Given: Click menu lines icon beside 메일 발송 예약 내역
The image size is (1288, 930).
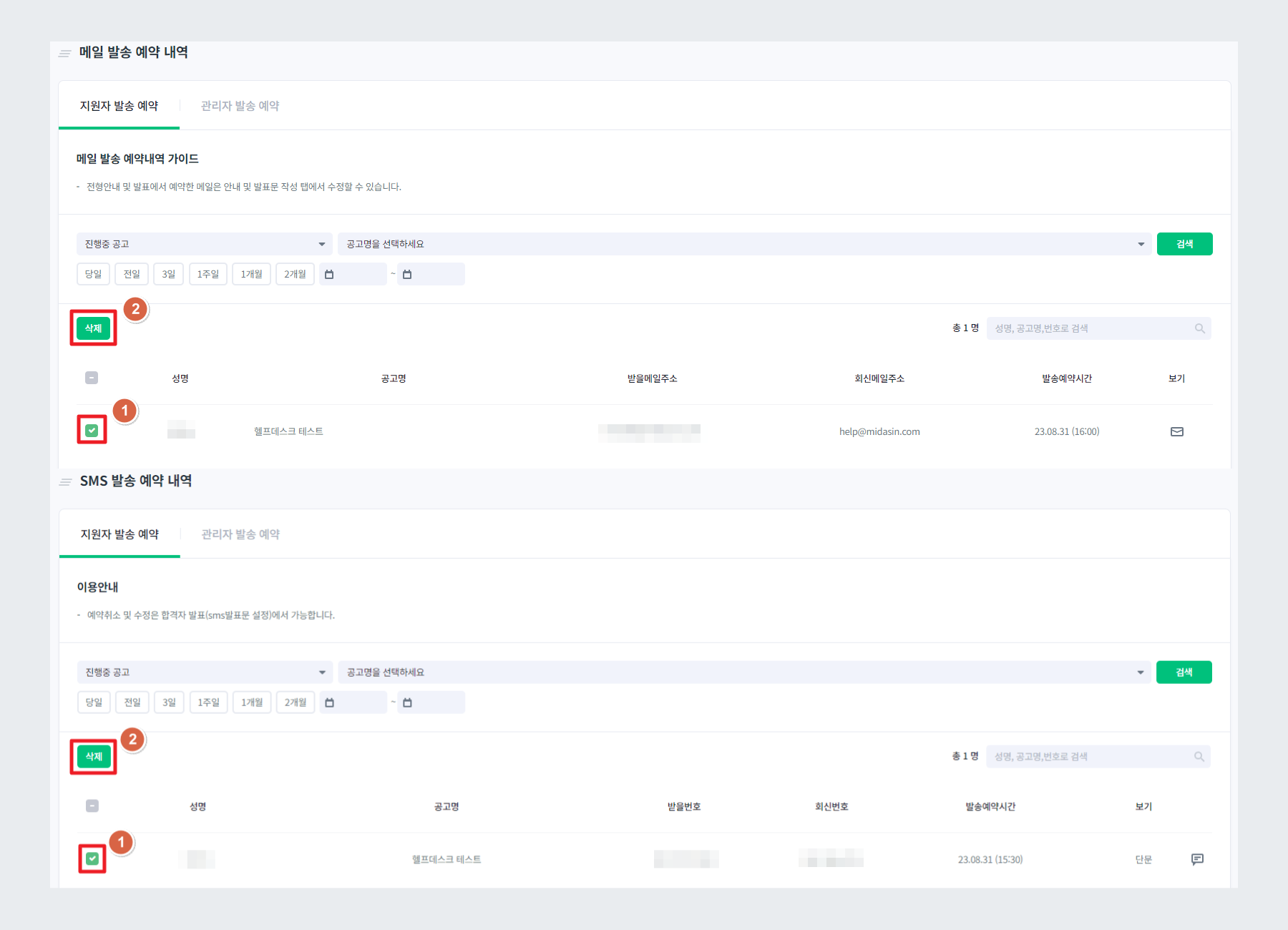Looking at the screenshot, I should click(x=65, y=53).
